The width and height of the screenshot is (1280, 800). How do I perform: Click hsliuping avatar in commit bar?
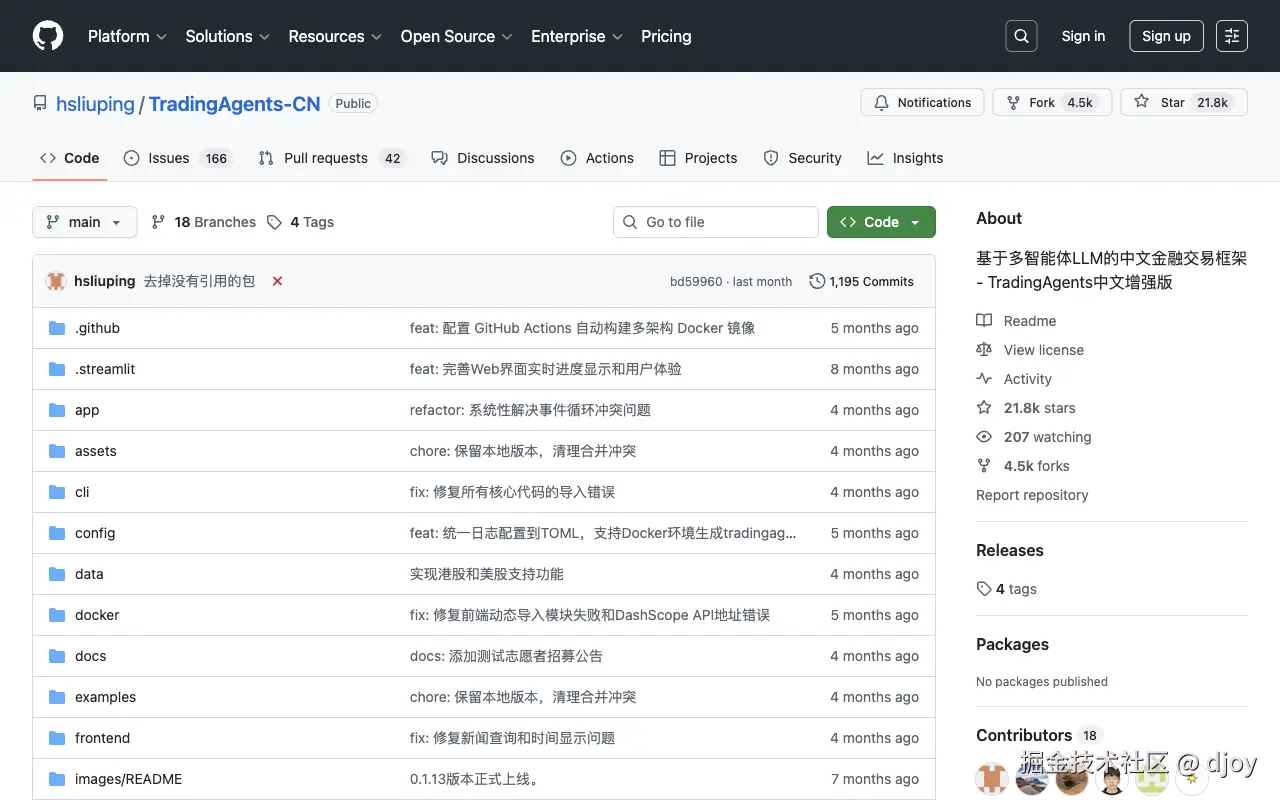(56, 281)
